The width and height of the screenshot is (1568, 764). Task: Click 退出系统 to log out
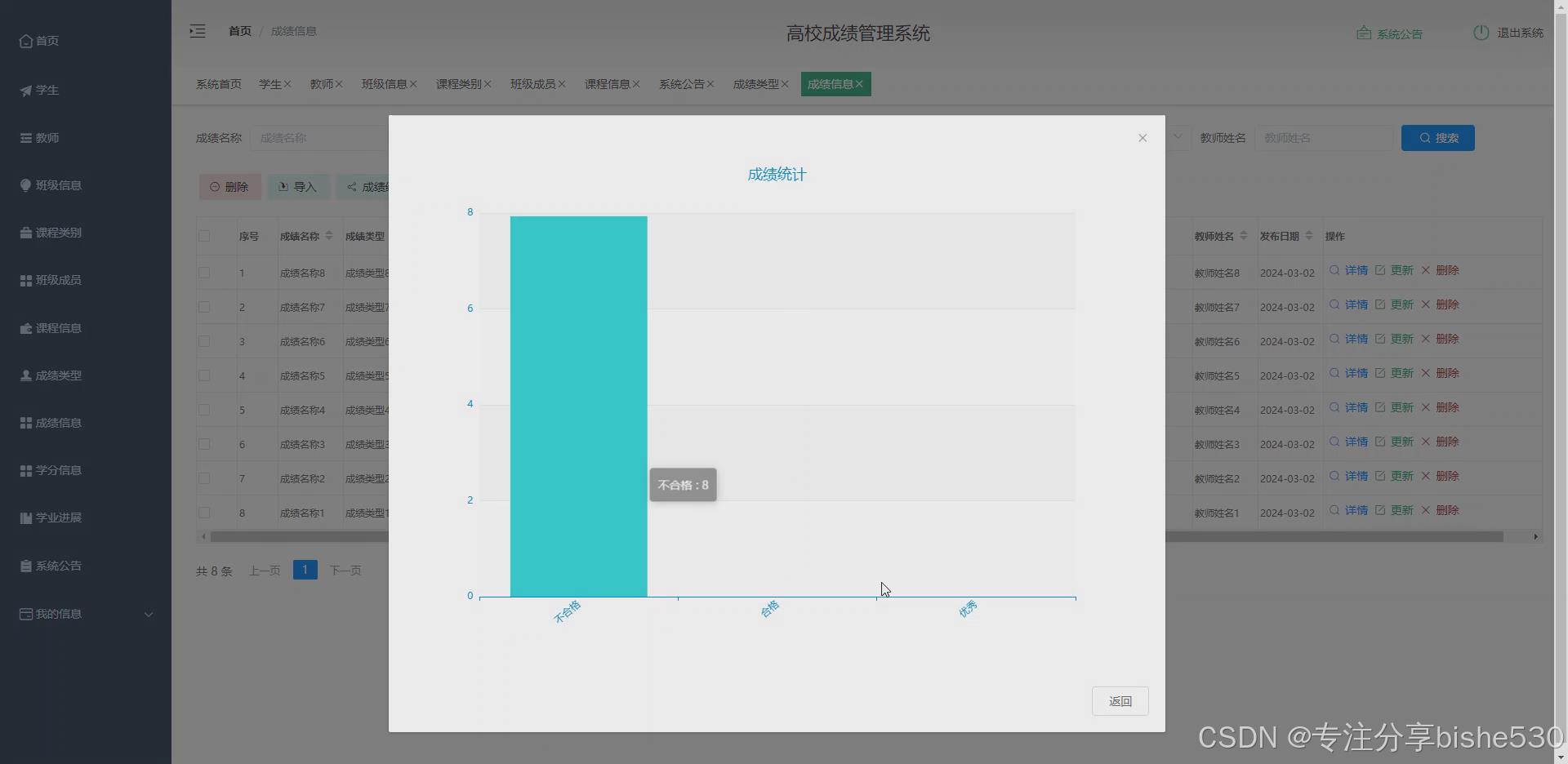click(1508, 33)
